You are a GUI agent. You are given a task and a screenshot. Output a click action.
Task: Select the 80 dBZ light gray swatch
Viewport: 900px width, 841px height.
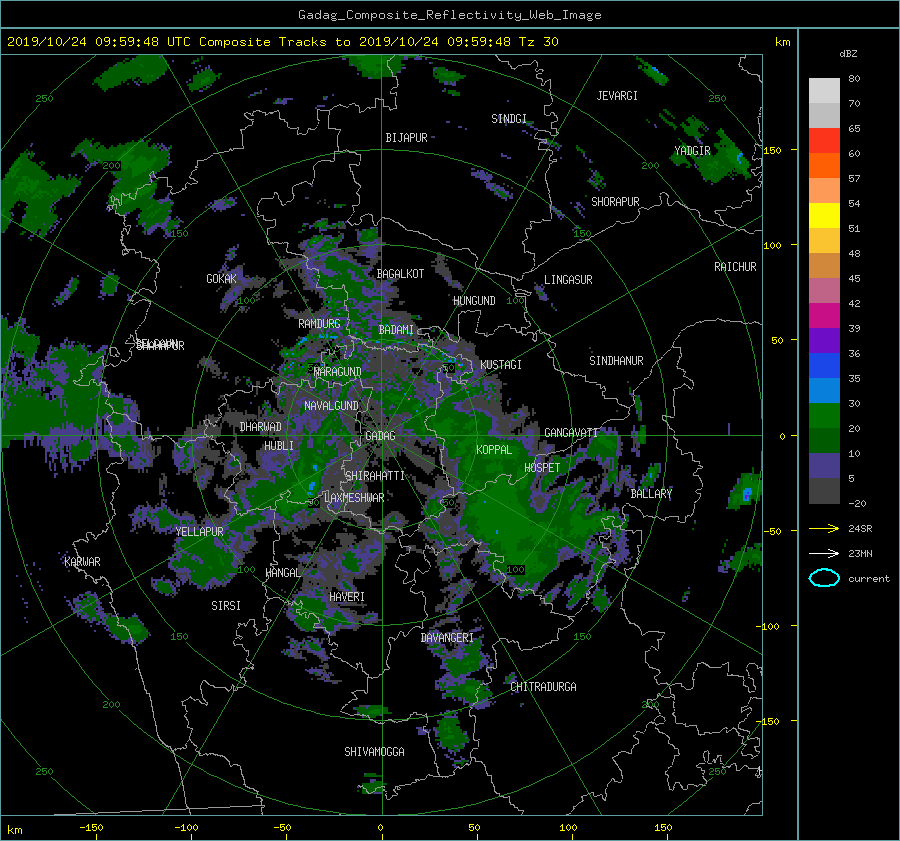[824, 90]
